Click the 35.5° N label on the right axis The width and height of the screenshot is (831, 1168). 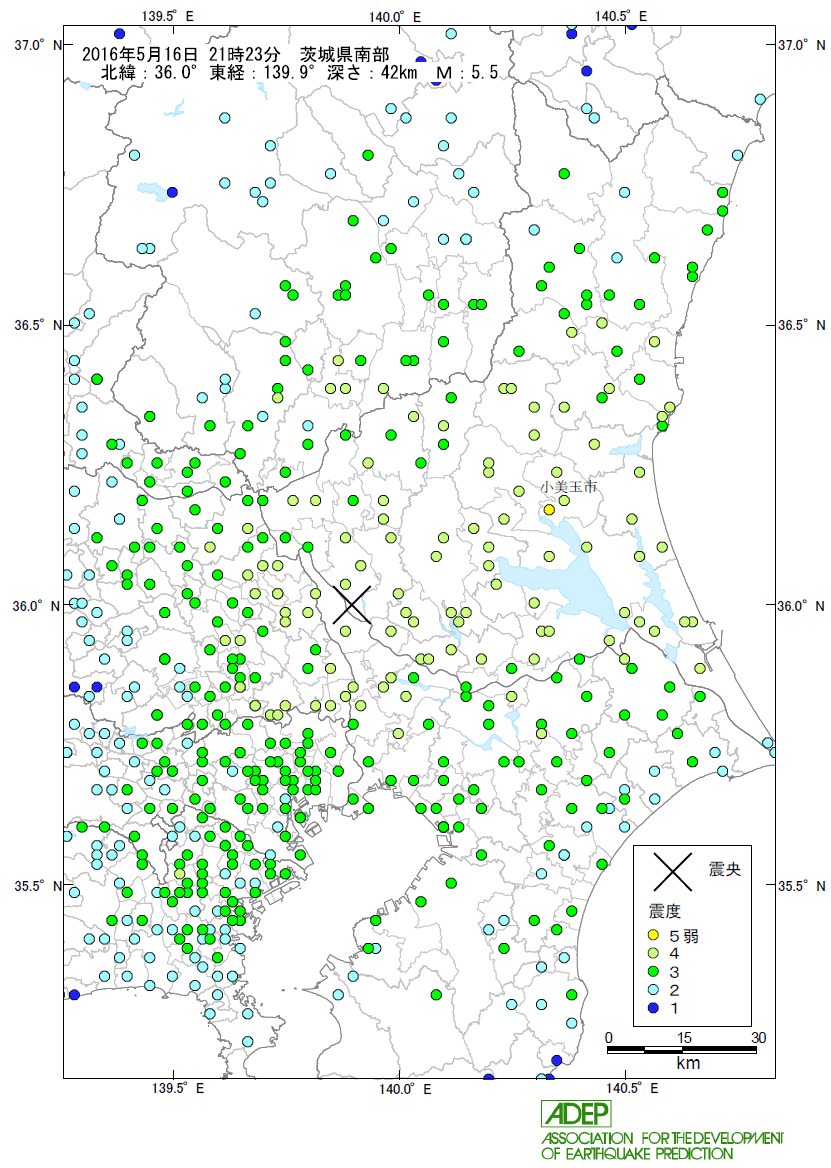coord(801,886)
